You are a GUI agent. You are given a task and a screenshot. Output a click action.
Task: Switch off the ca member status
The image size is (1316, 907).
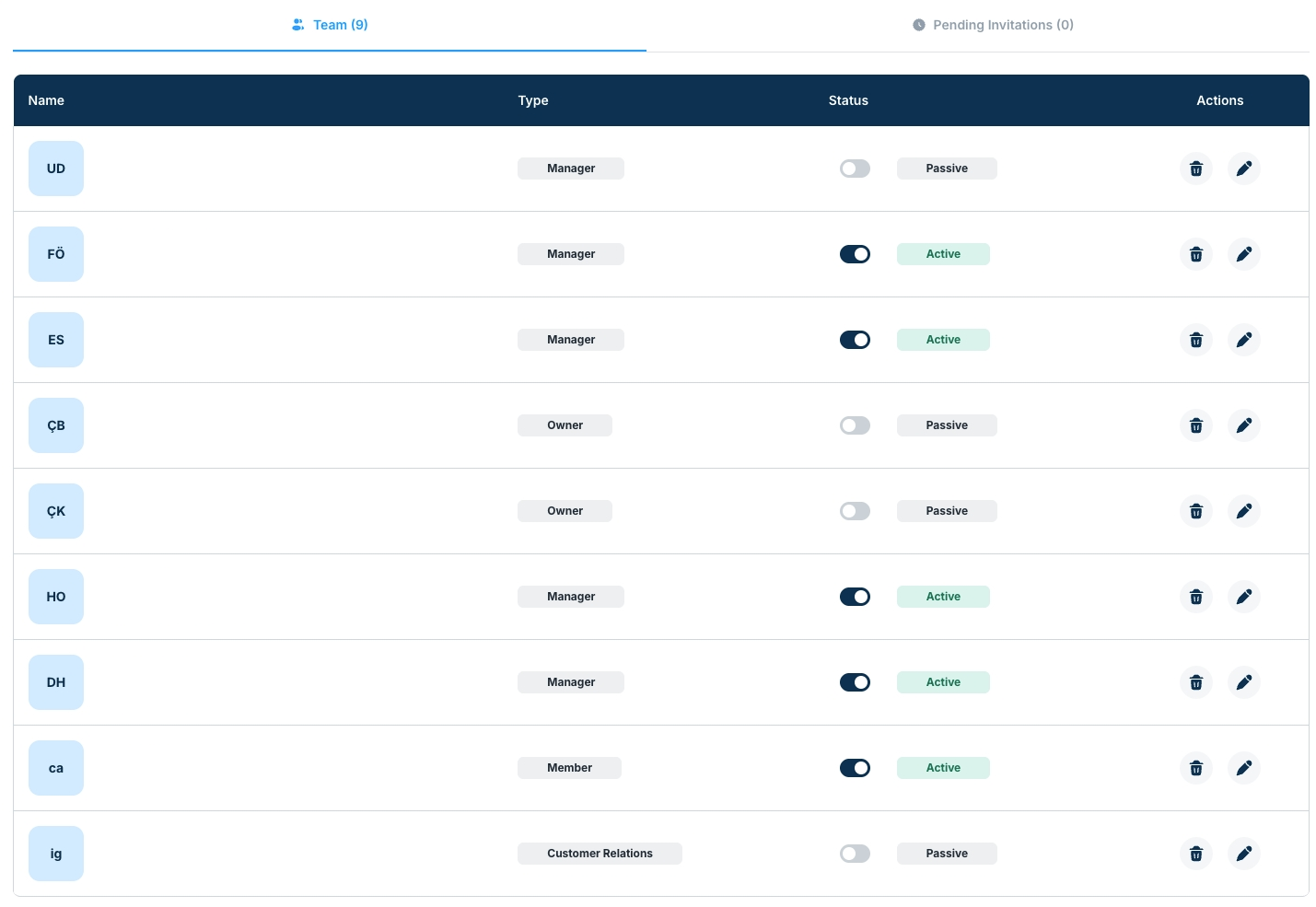coord(855,768)
